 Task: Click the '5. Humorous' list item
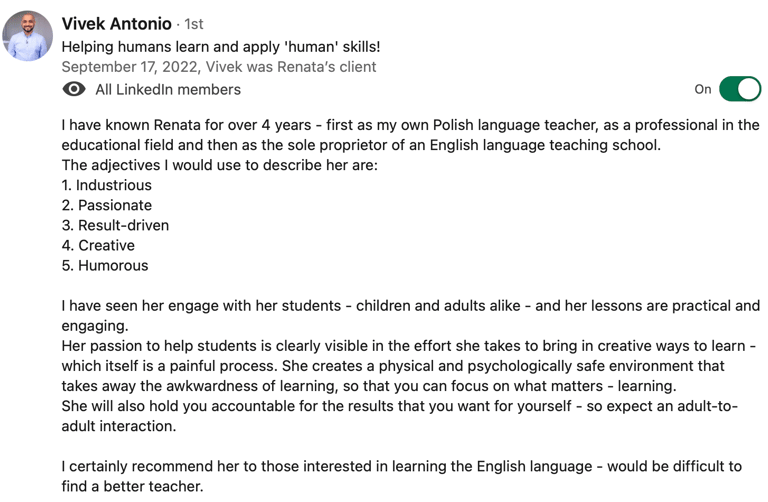pos(105,265)
